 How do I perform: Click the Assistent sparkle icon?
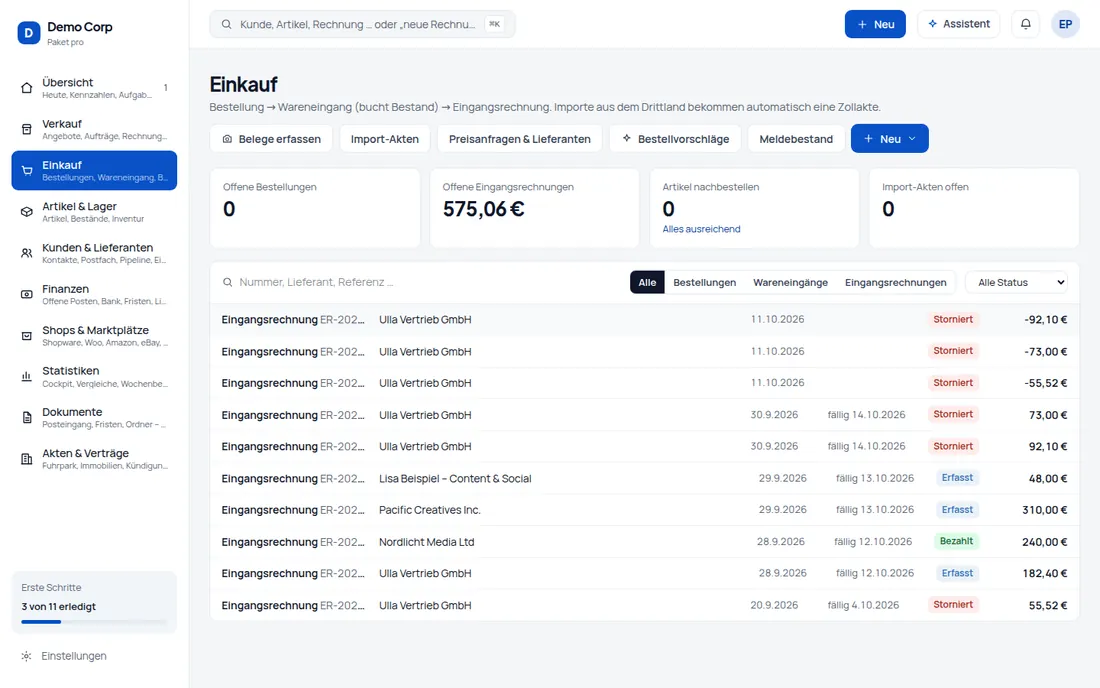click(x=932, y=24)
